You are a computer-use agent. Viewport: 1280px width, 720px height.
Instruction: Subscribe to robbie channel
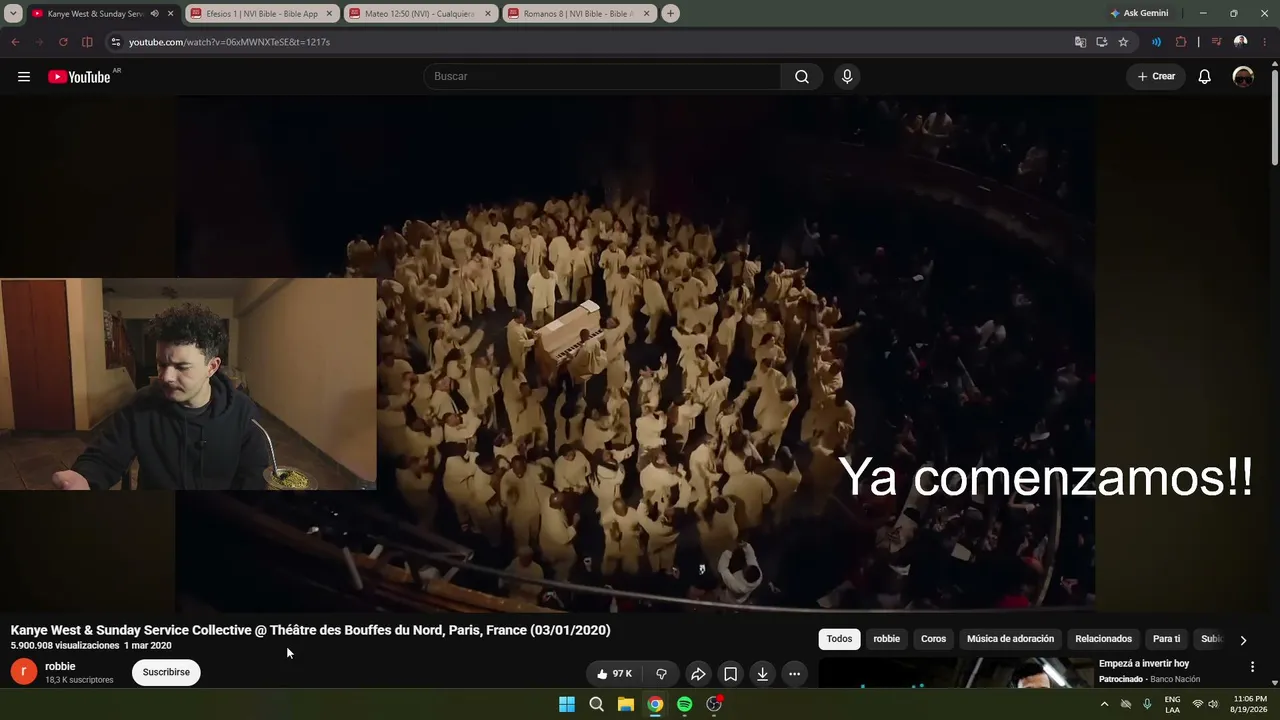pos(166,672)
